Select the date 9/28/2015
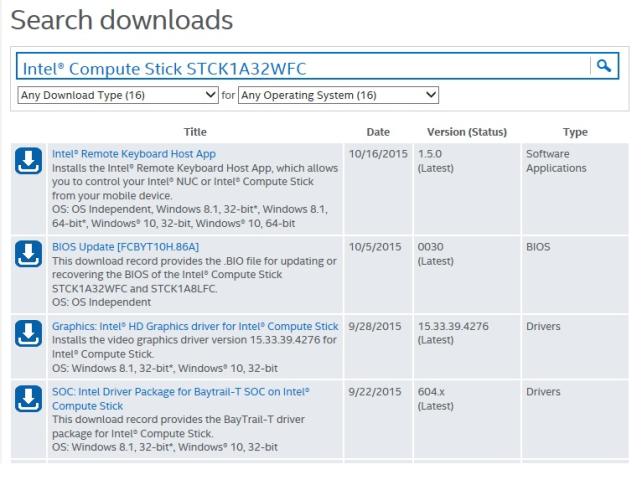642x480 pixels. point(375,326)
